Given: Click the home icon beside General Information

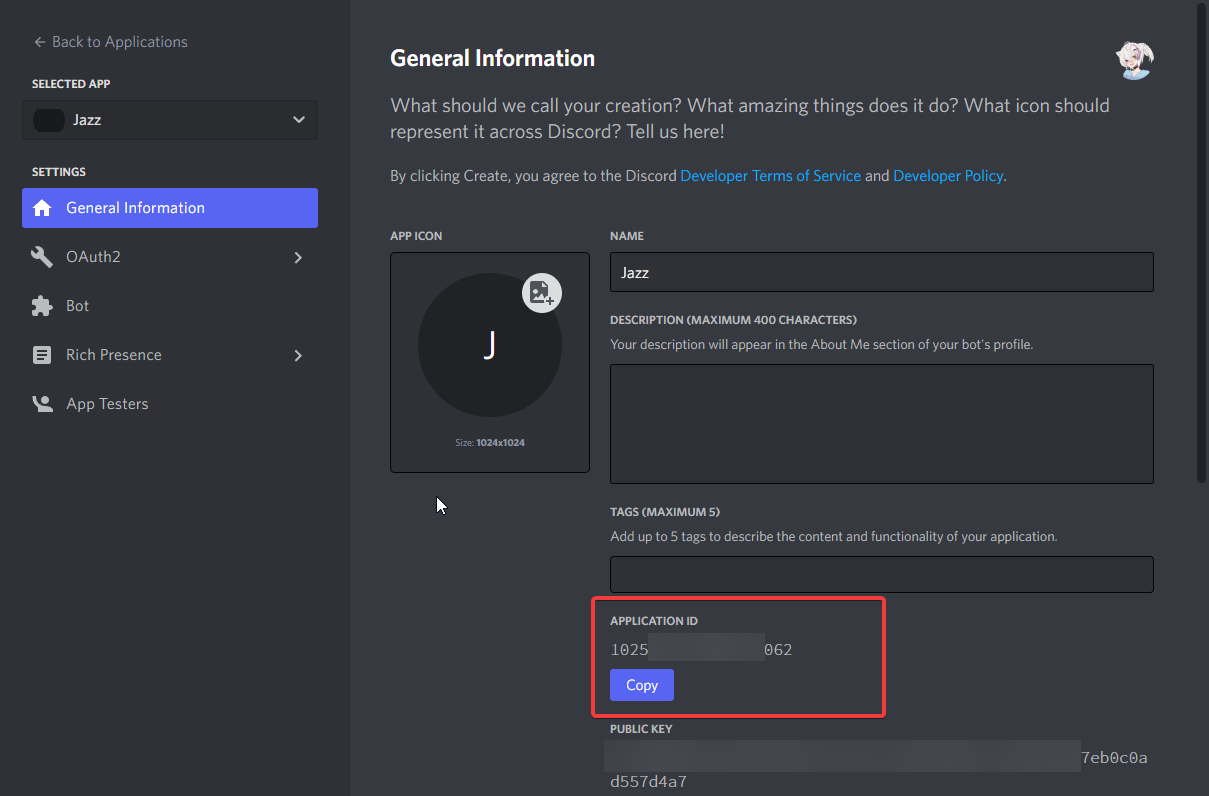Looking at the screenshot, I should (x=42, y=208).
